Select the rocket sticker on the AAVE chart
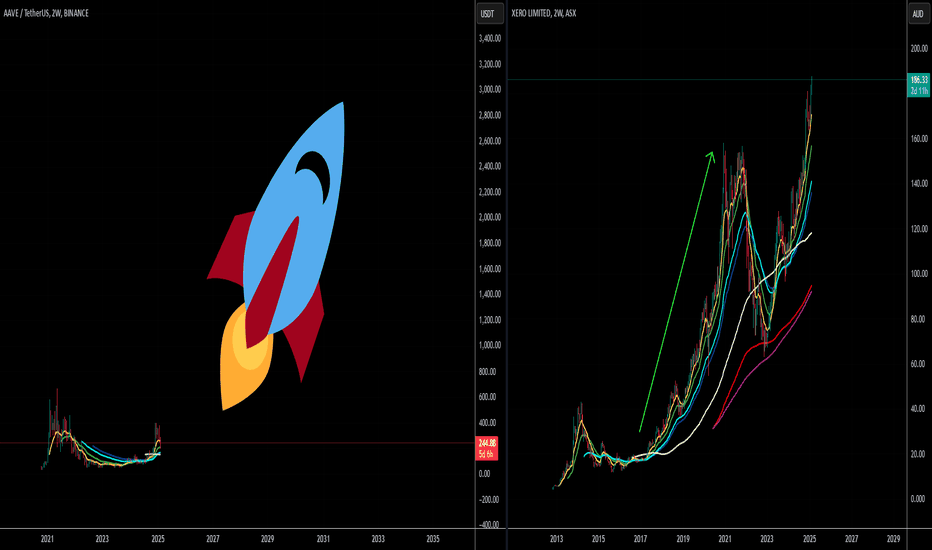Screen dimensions: 932x550 coord(276,256)
